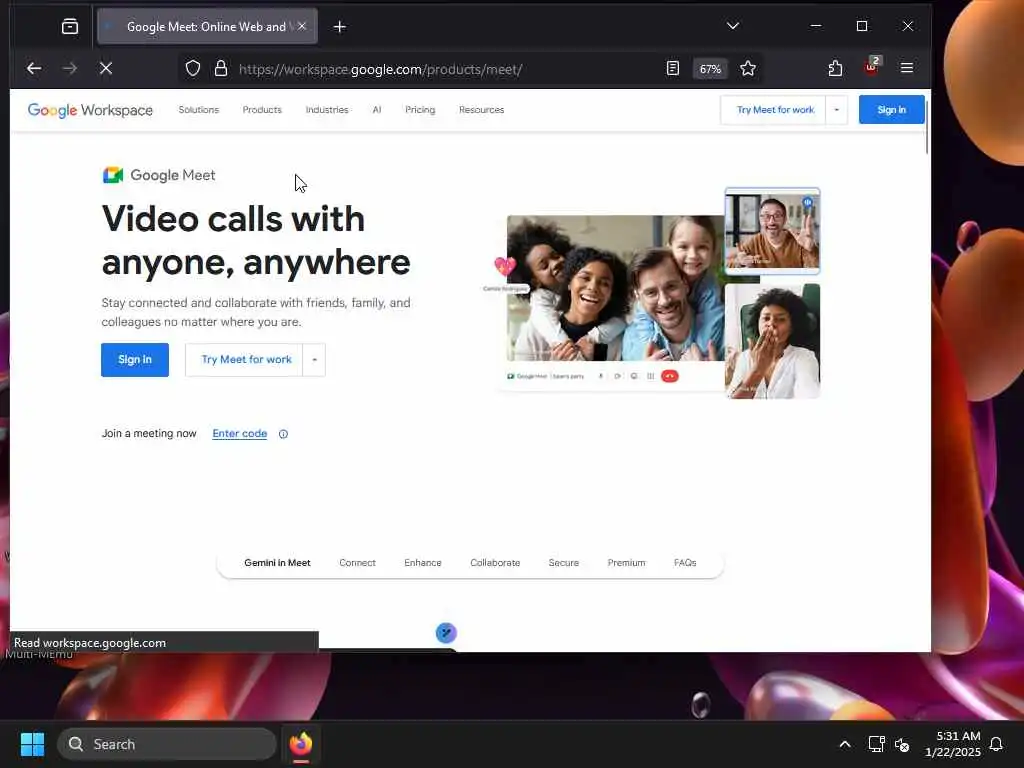Maximize the Firefox window
The width and height of the screenshot is (1024, 768).
pos(862,26)
